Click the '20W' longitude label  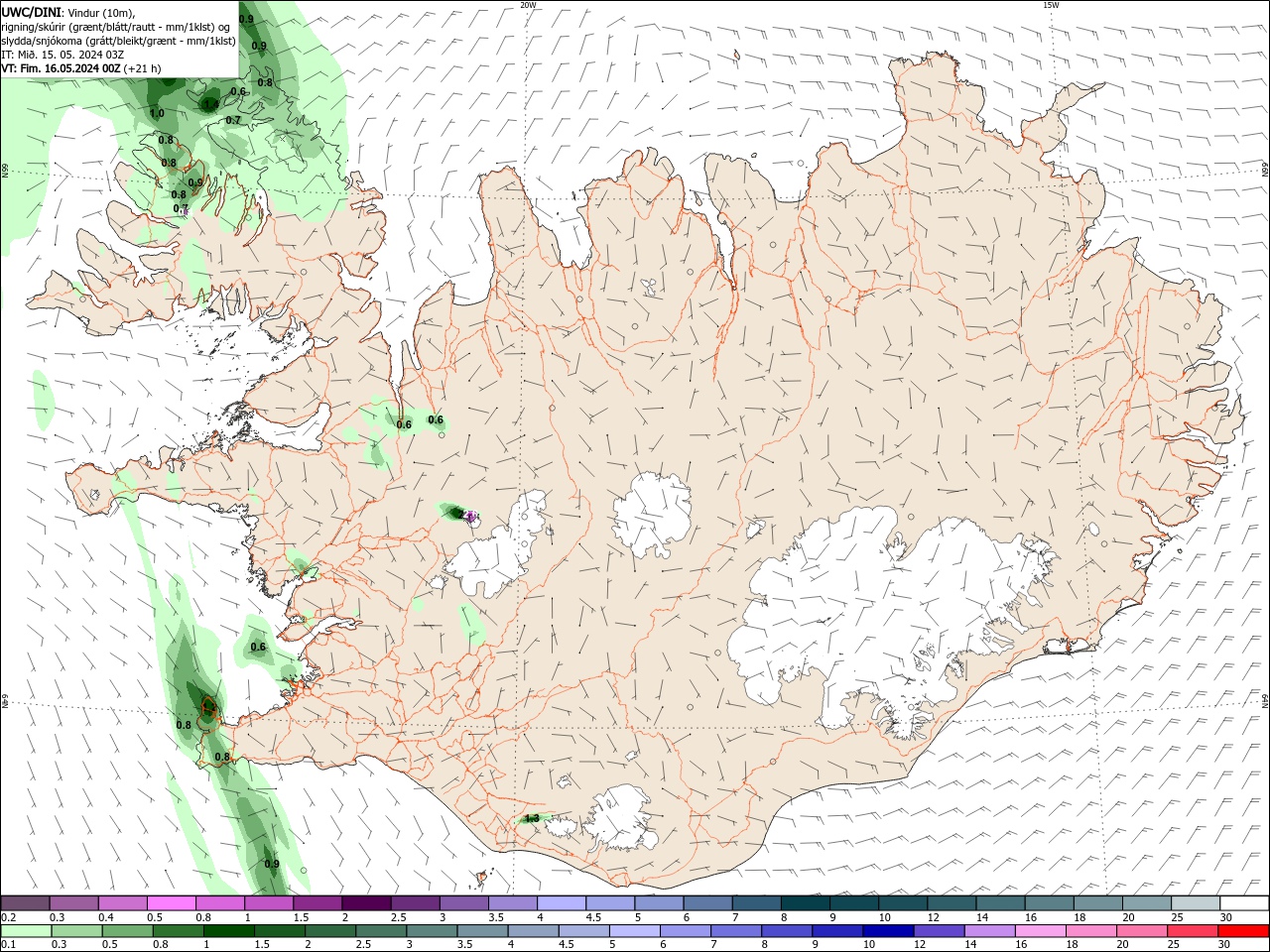tap(528, 5)
